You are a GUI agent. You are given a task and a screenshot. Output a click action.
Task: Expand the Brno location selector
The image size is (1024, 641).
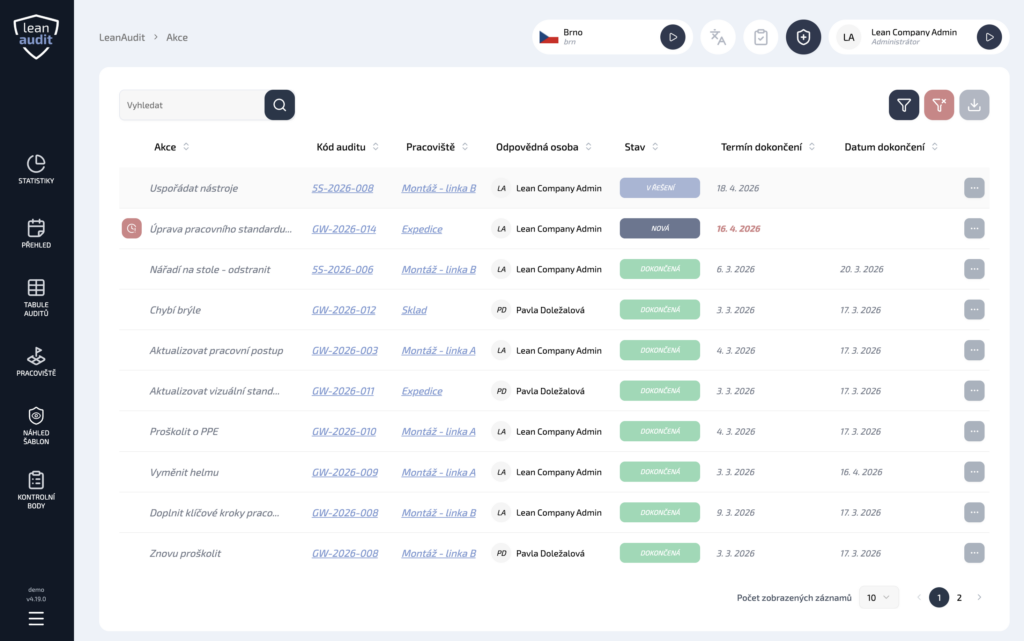click(x=673, y=37)
